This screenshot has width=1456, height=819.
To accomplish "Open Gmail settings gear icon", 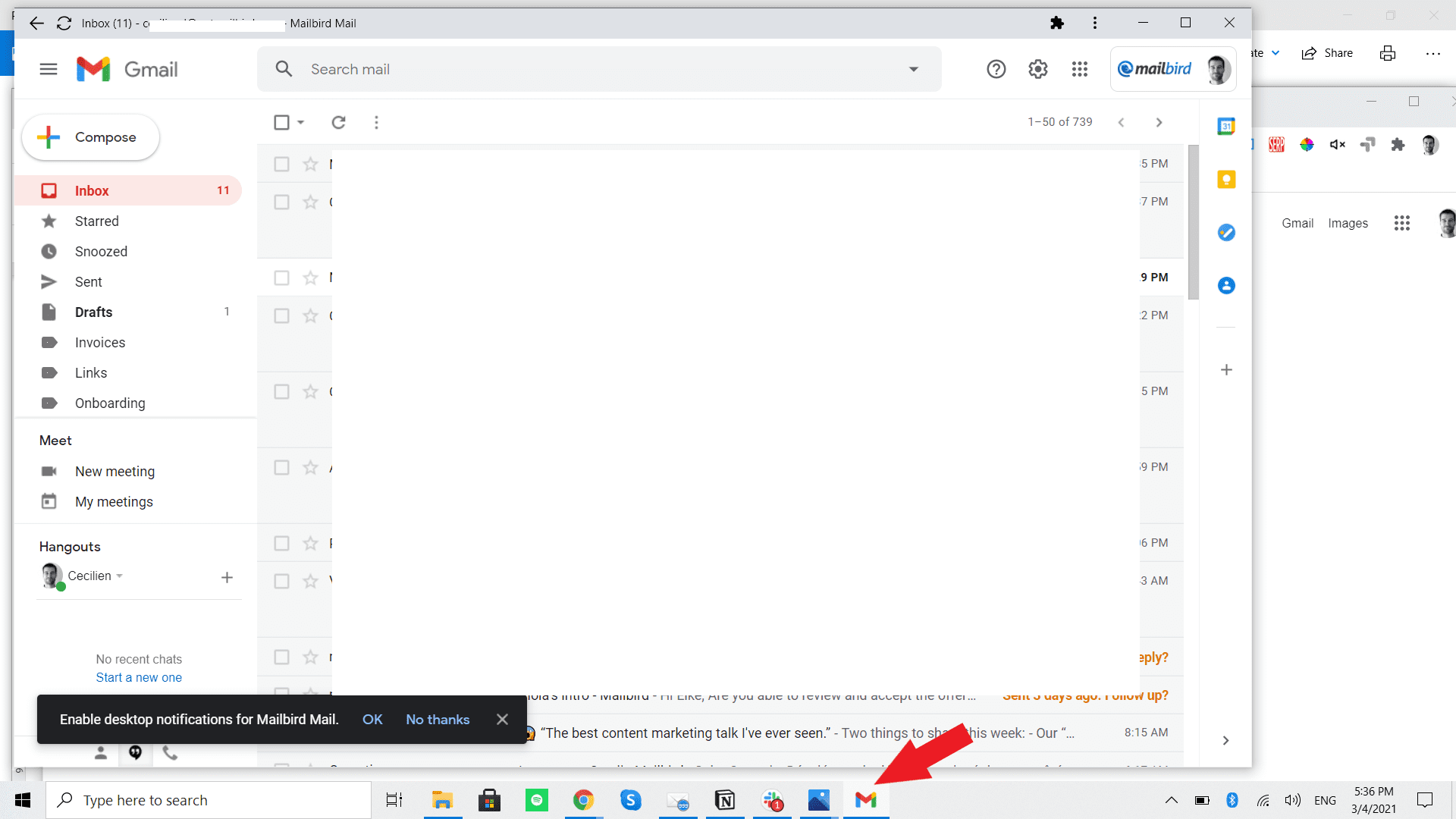I will point(1038,69).
